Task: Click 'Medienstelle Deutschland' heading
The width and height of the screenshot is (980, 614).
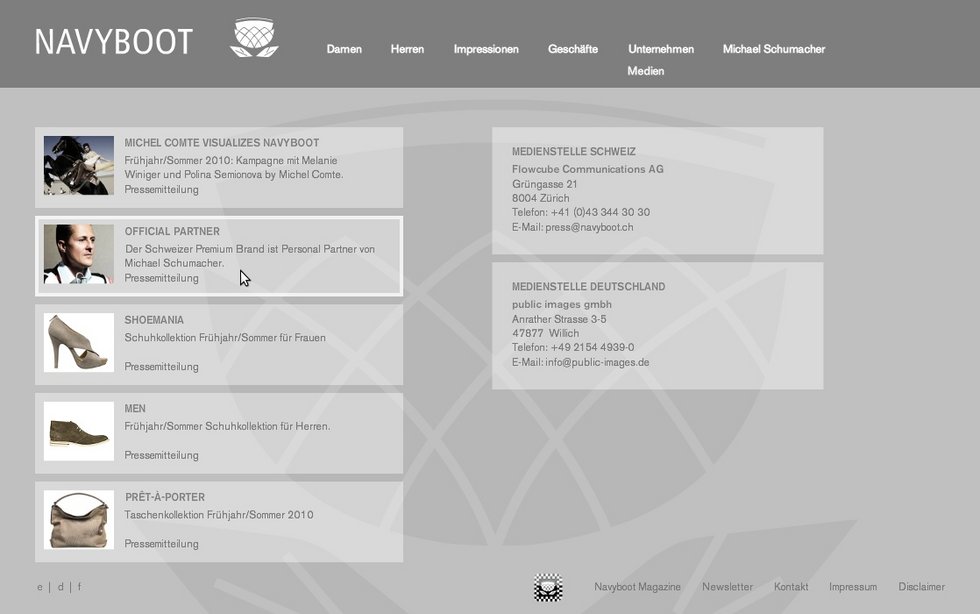Action: (x=588, y=286)
